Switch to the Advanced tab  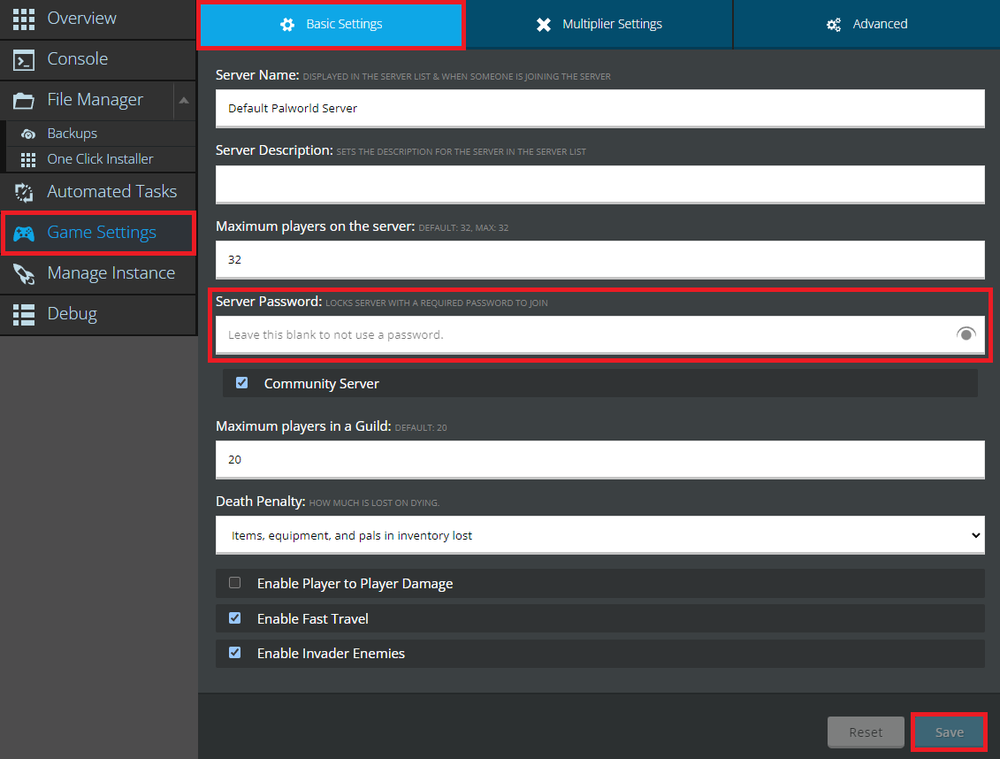click(865, 23)
